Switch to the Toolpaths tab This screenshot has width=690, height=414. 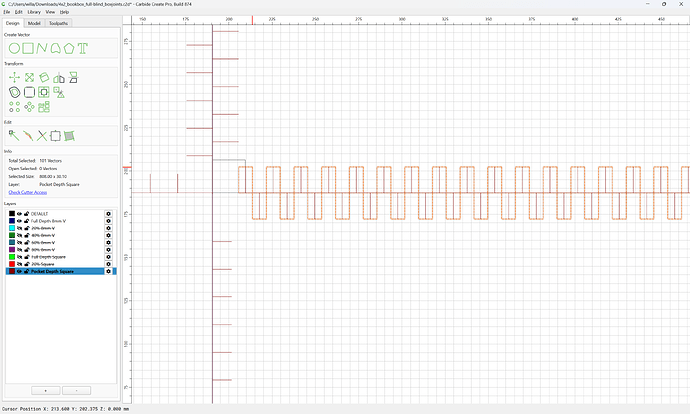click(x=58, y=23)
